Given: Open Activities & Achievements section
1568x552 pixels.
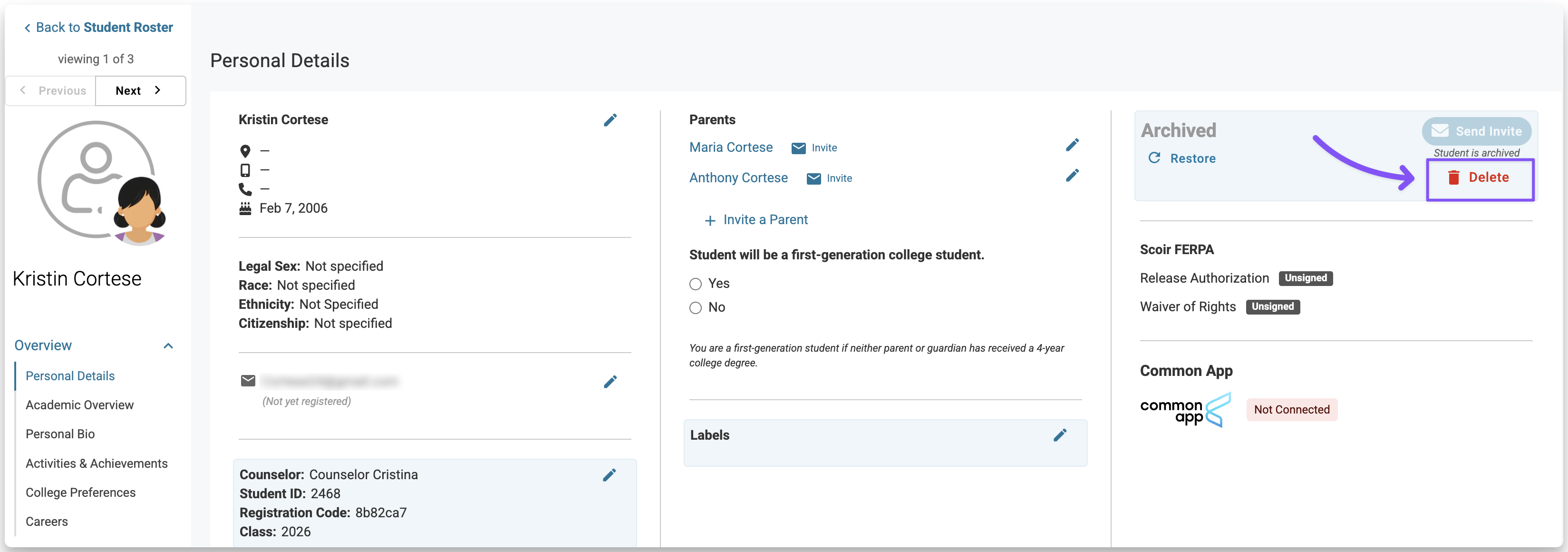Looking at the screenshot, I should click(96, 463).
